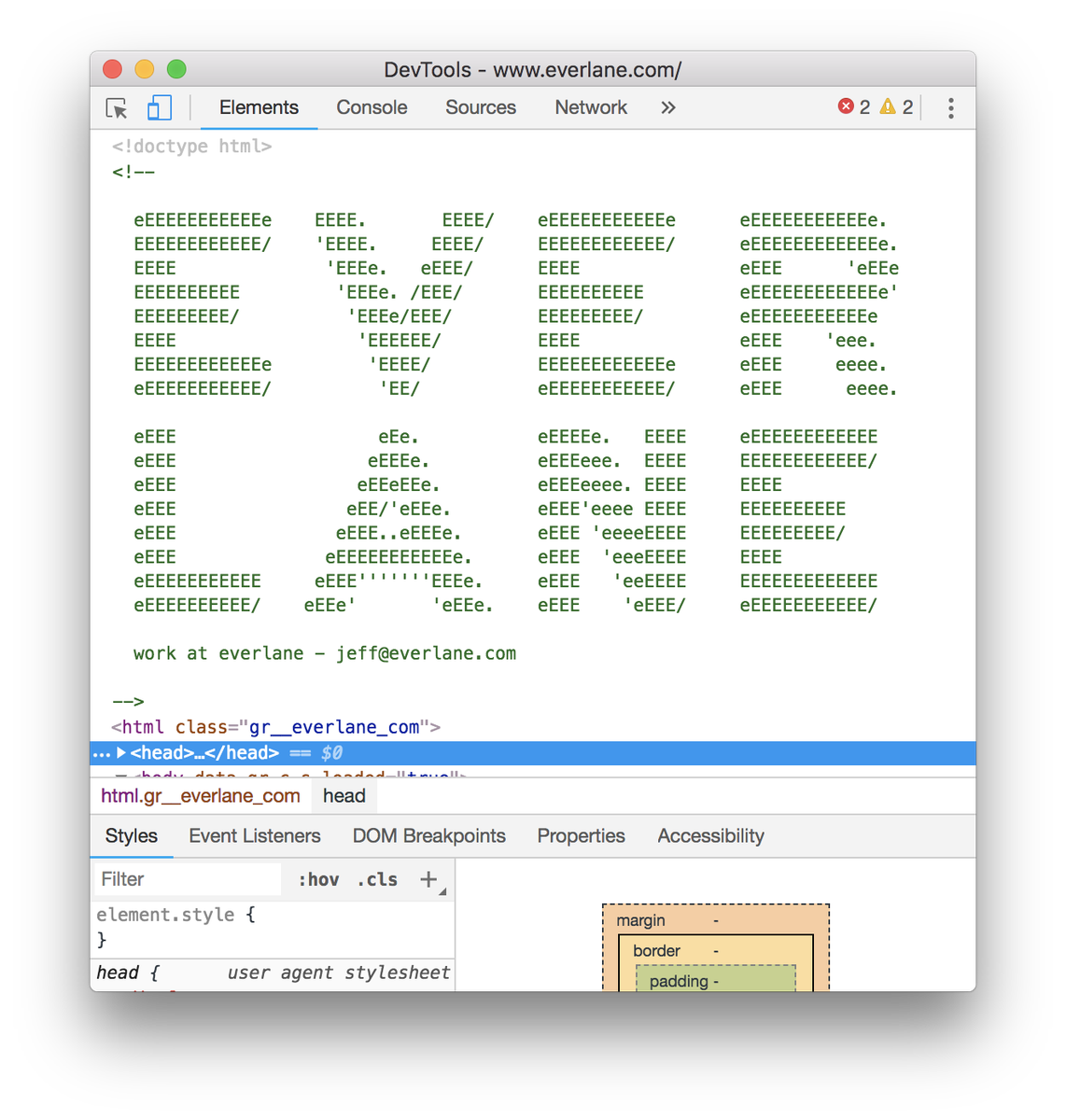Open the Event Listeners tab
This screenshot has width=1066, height=1120.
255,836
